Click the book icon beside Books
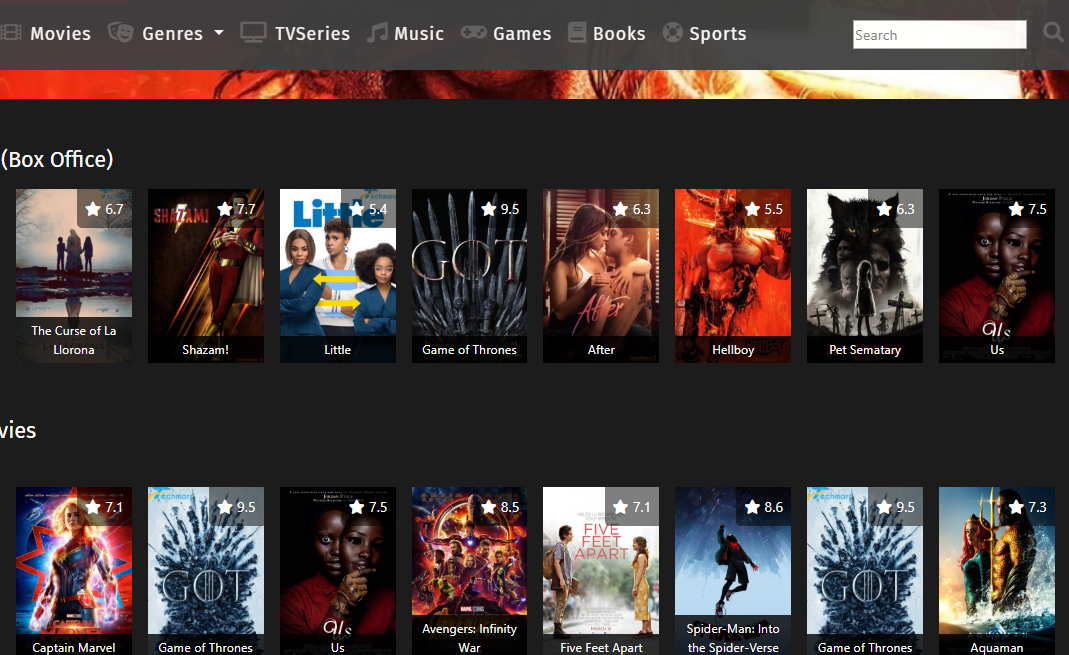The image size is (1069, 655). [x=577, y=33]
